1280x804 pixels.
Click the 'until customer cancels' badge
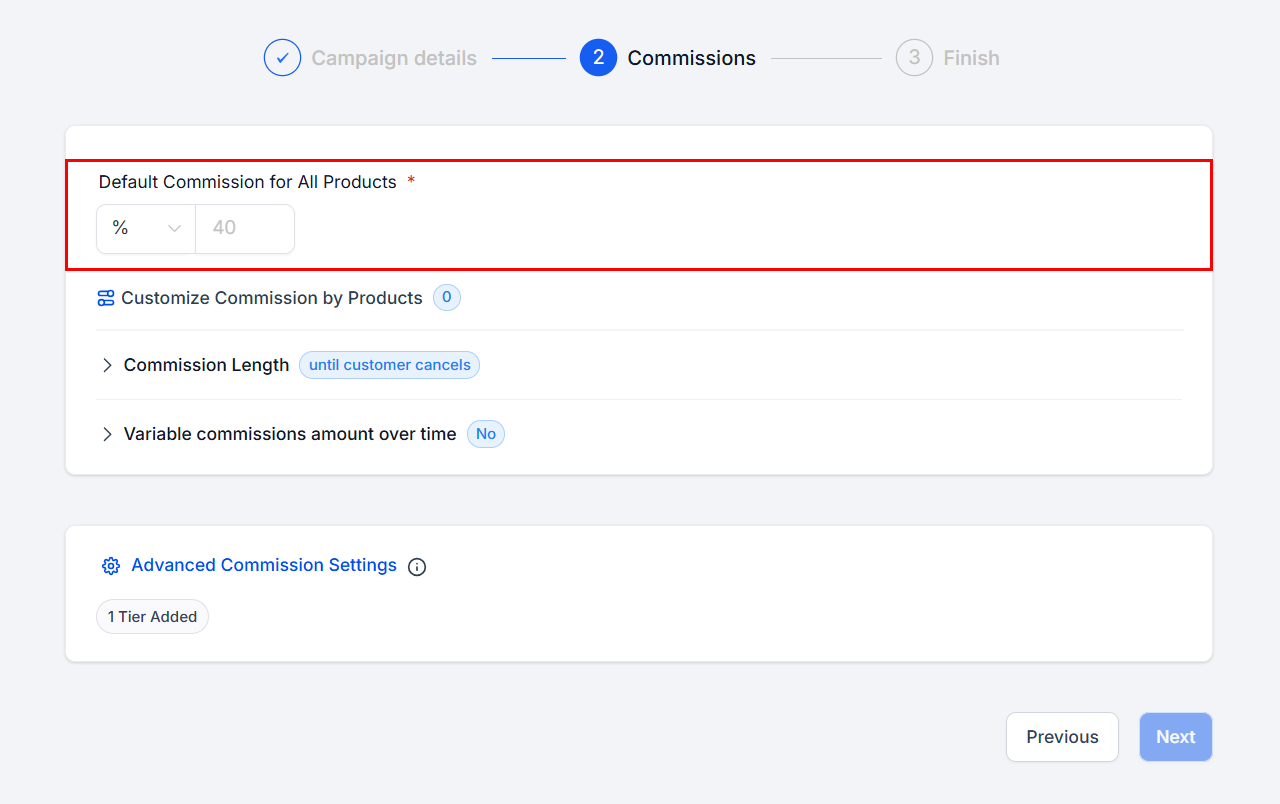[x=389, y=365]
